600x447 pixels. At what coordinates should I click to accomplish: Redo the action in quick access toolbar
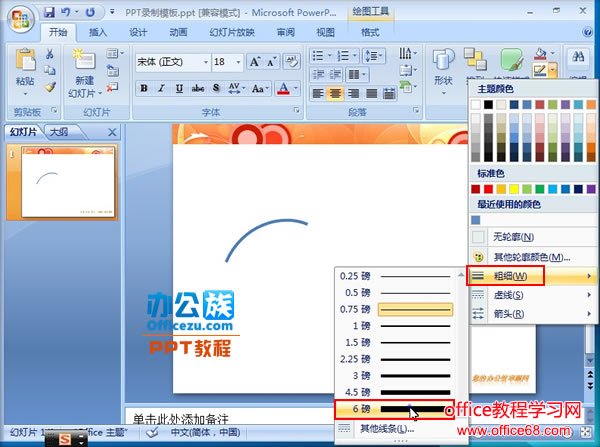90,12
